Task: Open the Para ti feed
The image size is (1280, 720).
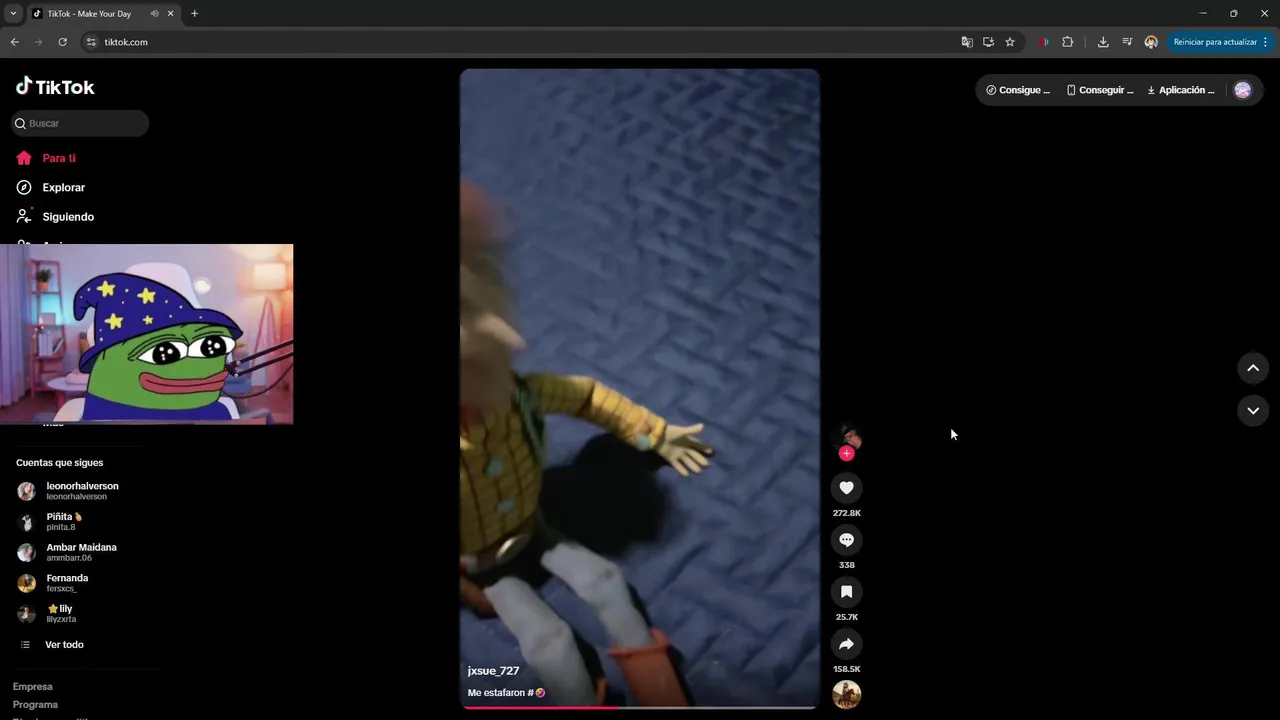Action: coord(46,158)
